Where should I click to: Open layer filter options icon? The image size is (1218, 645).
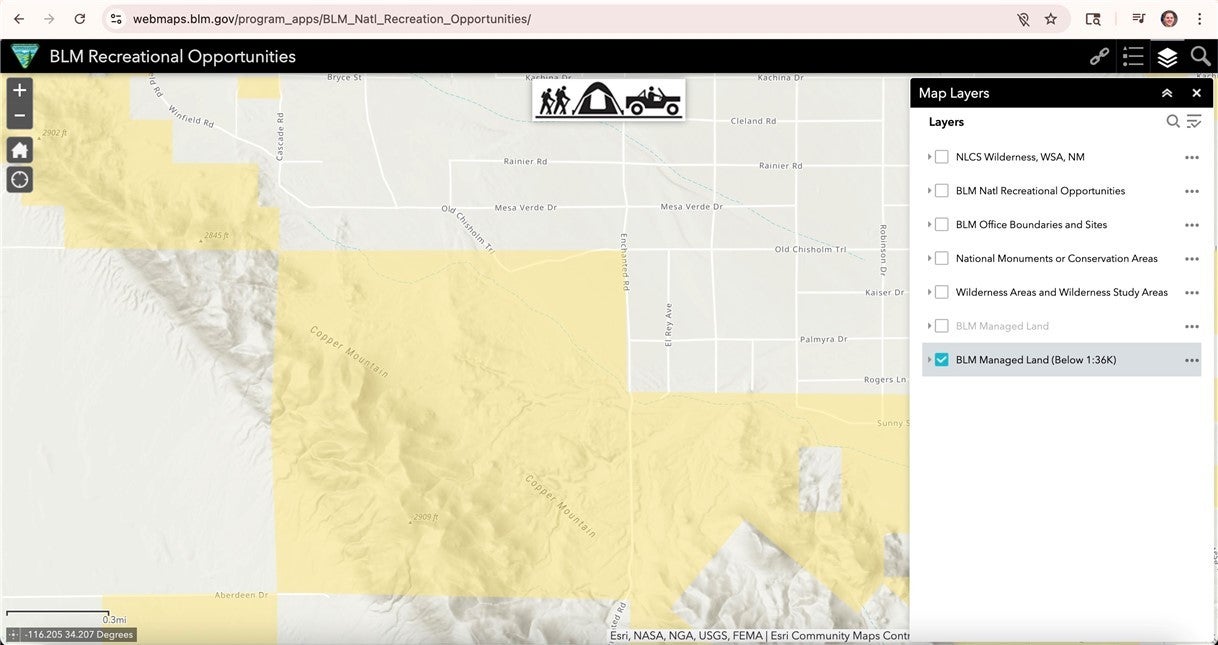1194,122
